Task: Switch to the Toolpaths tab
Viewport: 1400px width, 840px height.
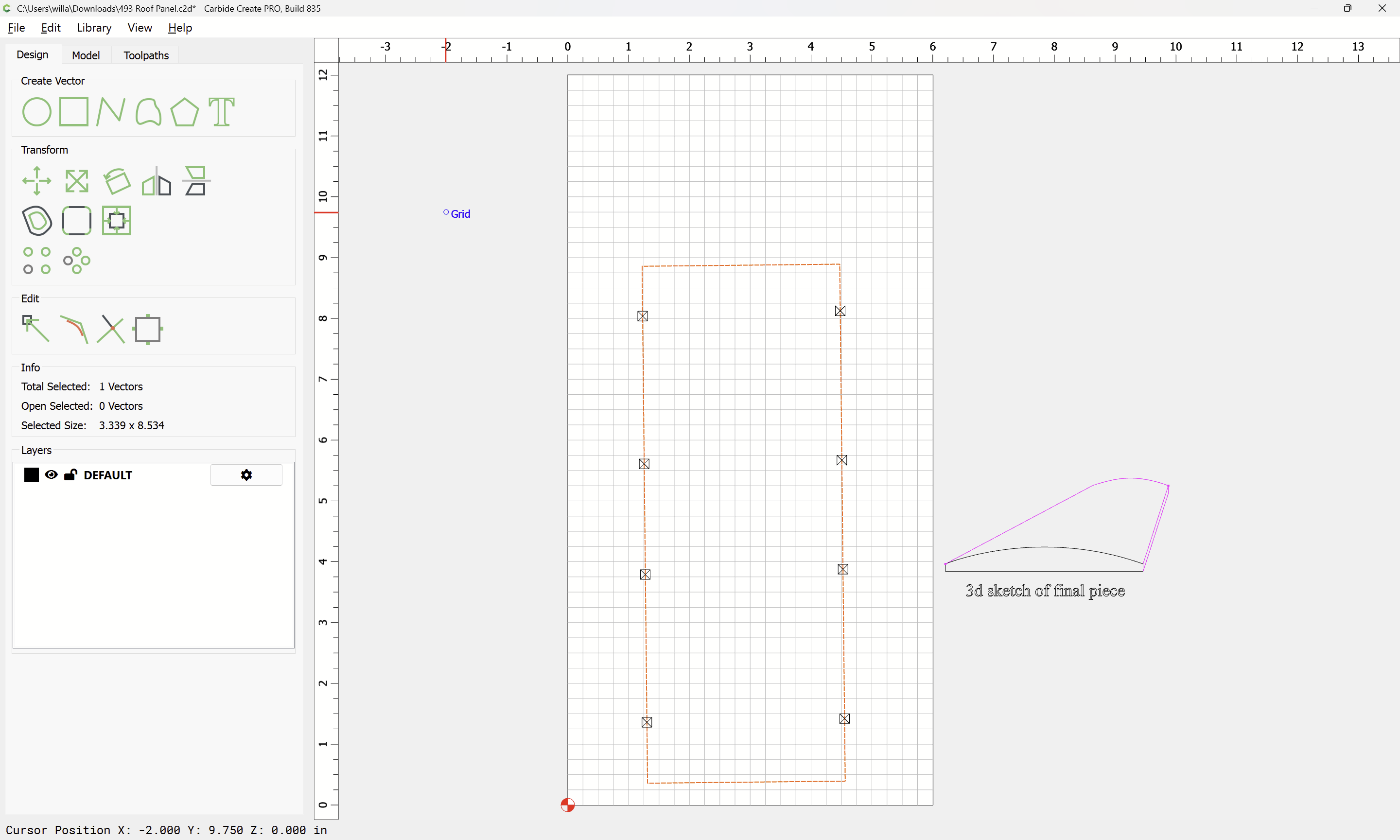Action: (x=146, y=55)
